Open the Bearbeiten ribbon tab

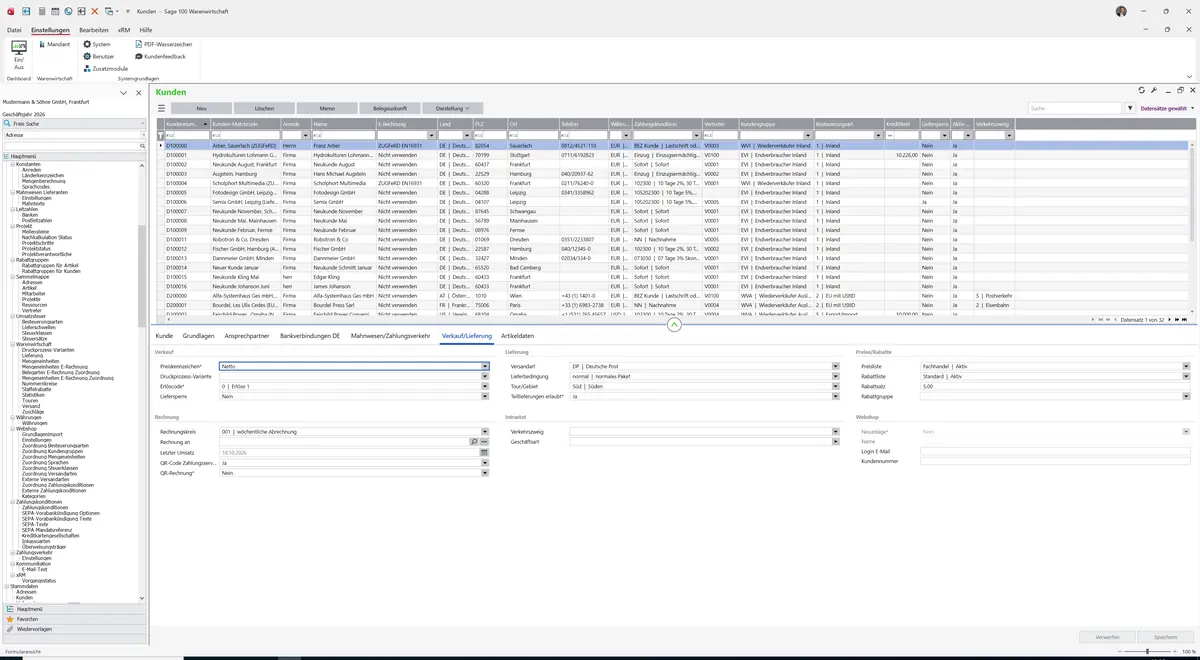[94, 30]
